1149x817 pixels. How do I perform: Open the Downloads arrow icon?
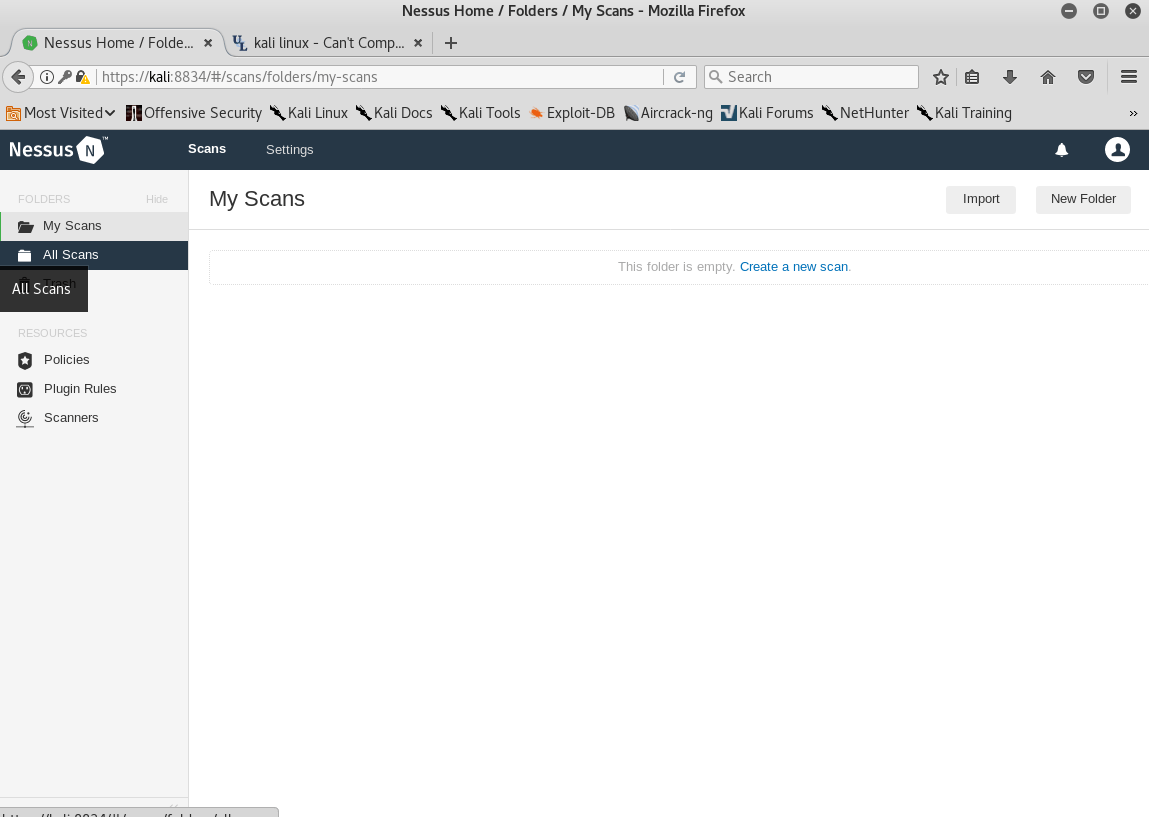[1010, 76]
